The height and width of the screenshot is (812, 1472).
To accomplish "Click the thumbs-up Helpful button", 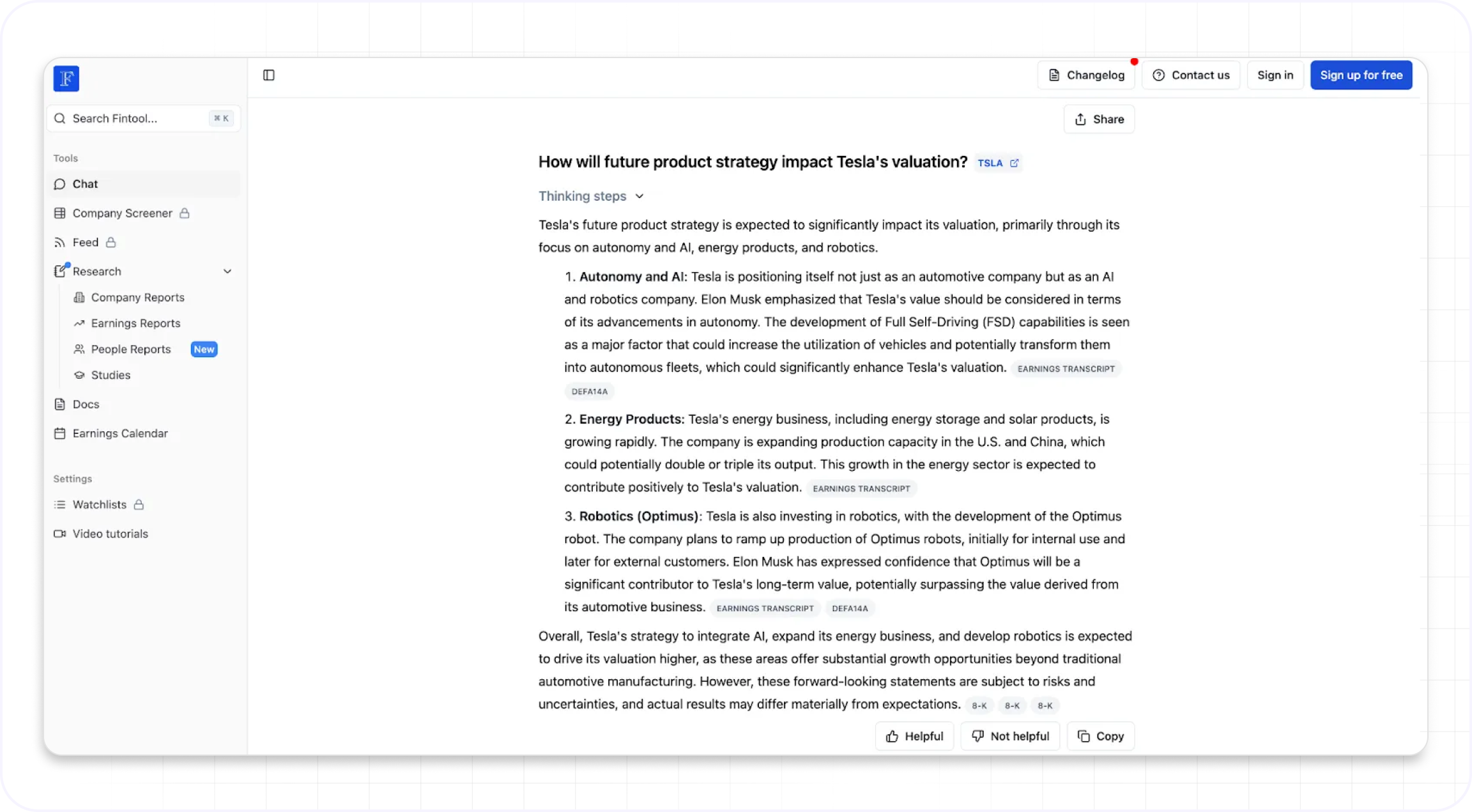I will pyautogui.click(x=914, y=736).
